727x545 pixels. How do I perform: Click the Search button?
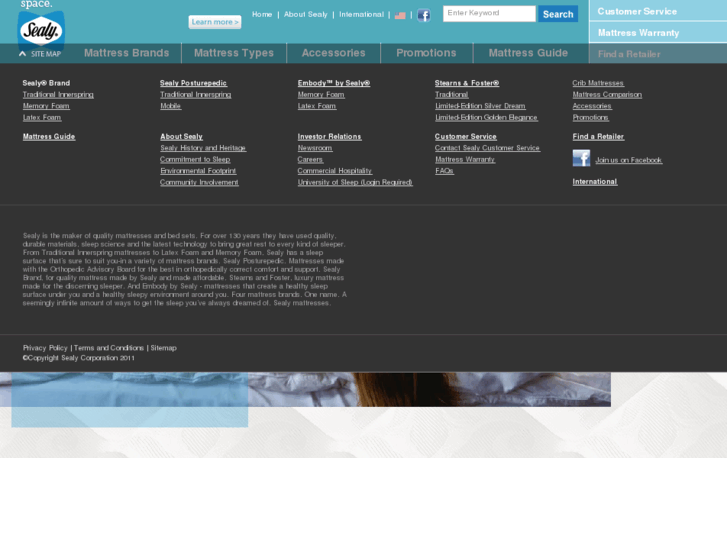(x=558, y=14)
